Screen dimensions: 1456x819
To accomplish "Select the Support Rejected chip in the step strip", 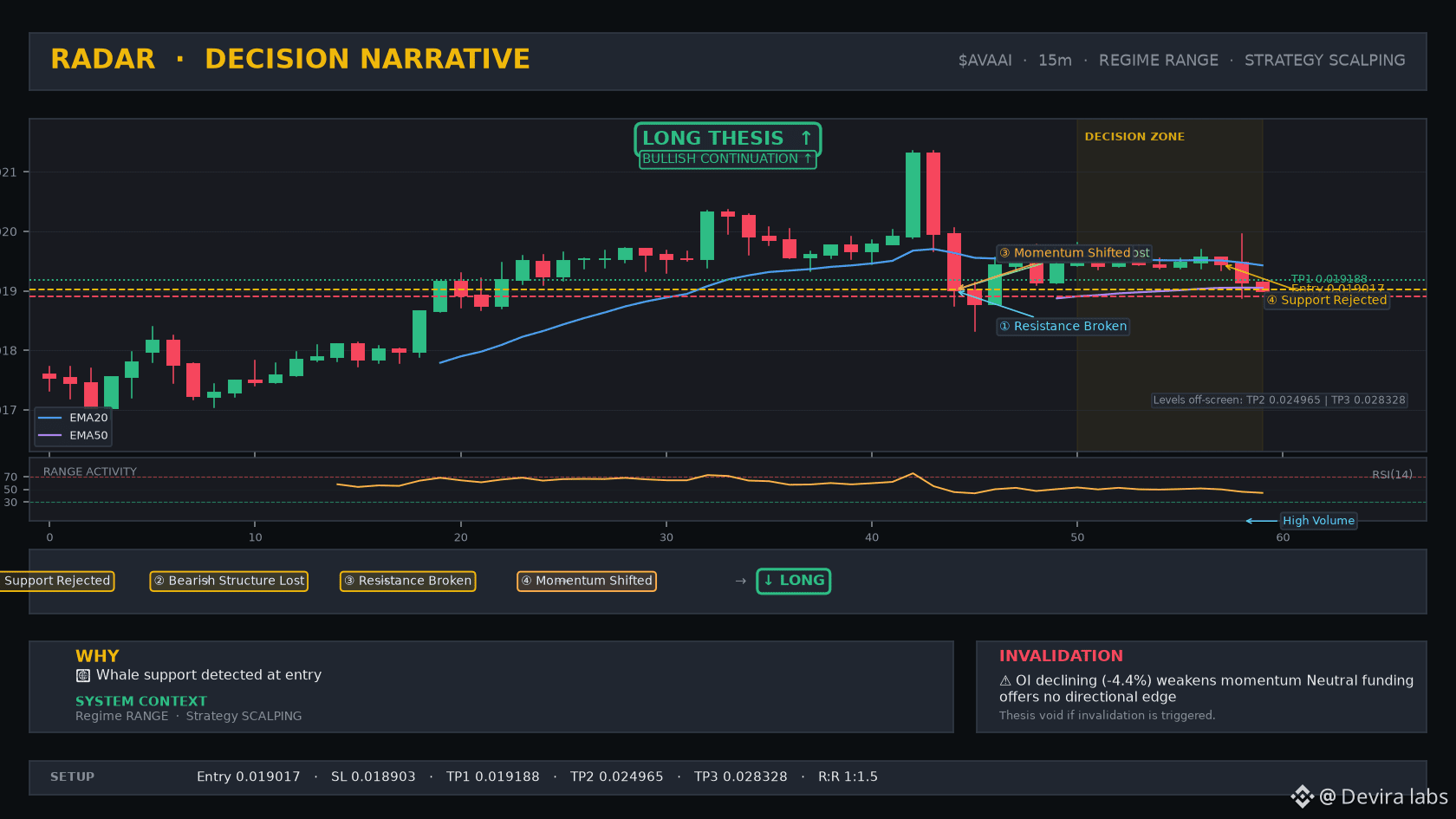I will (57, 581).
